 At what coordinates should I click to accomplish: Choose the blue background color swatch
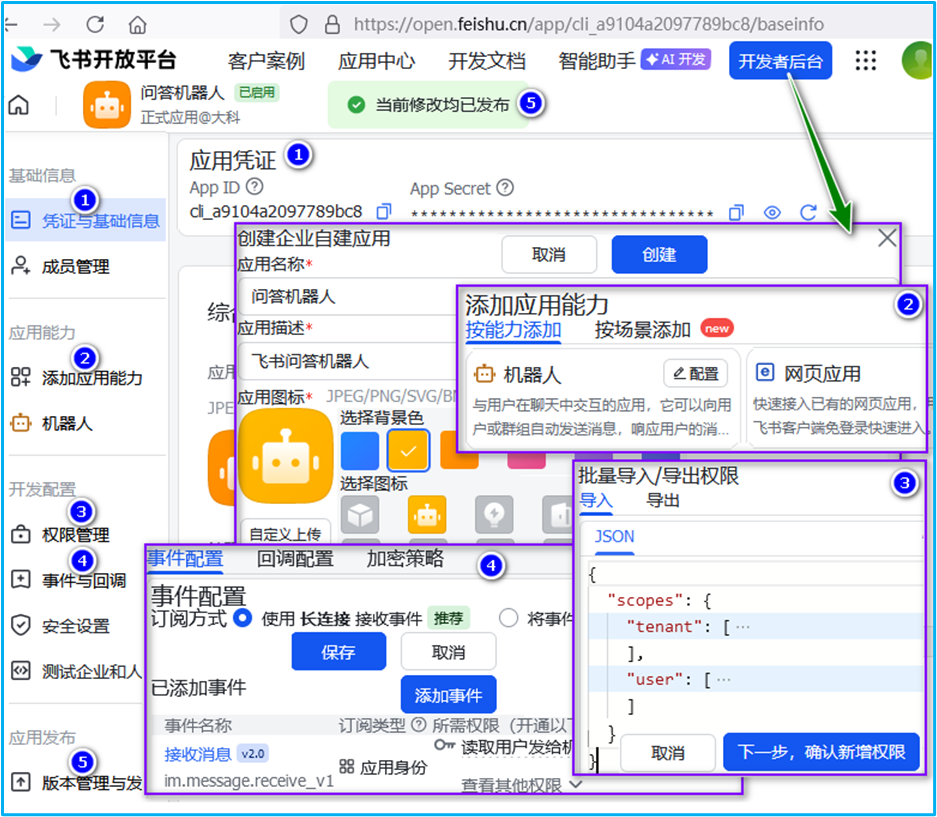pos(360,451)
